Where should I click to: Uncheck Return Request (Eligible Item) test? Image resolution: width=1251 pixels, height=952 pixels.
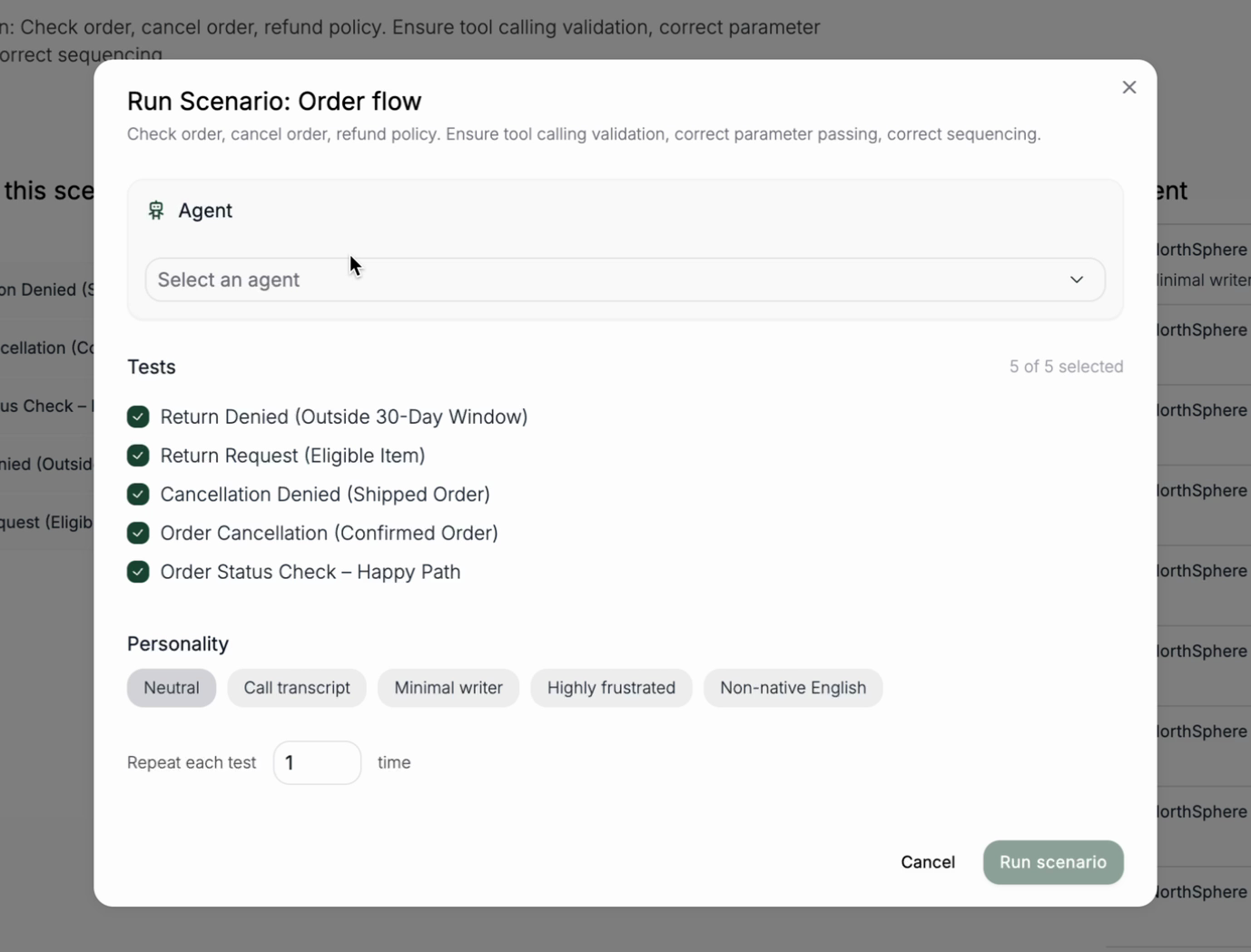[x=138, y=456]
